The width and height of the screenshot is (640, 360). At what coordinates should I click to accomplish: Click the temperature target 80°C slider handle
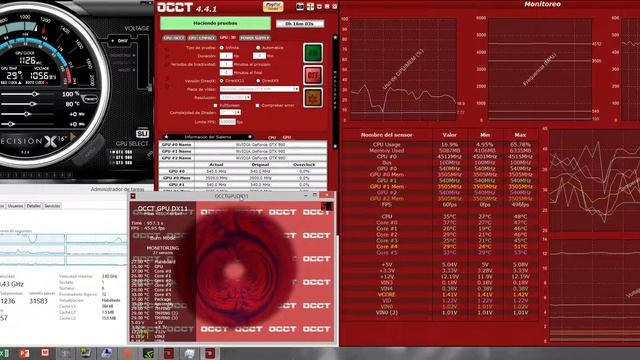33,104
